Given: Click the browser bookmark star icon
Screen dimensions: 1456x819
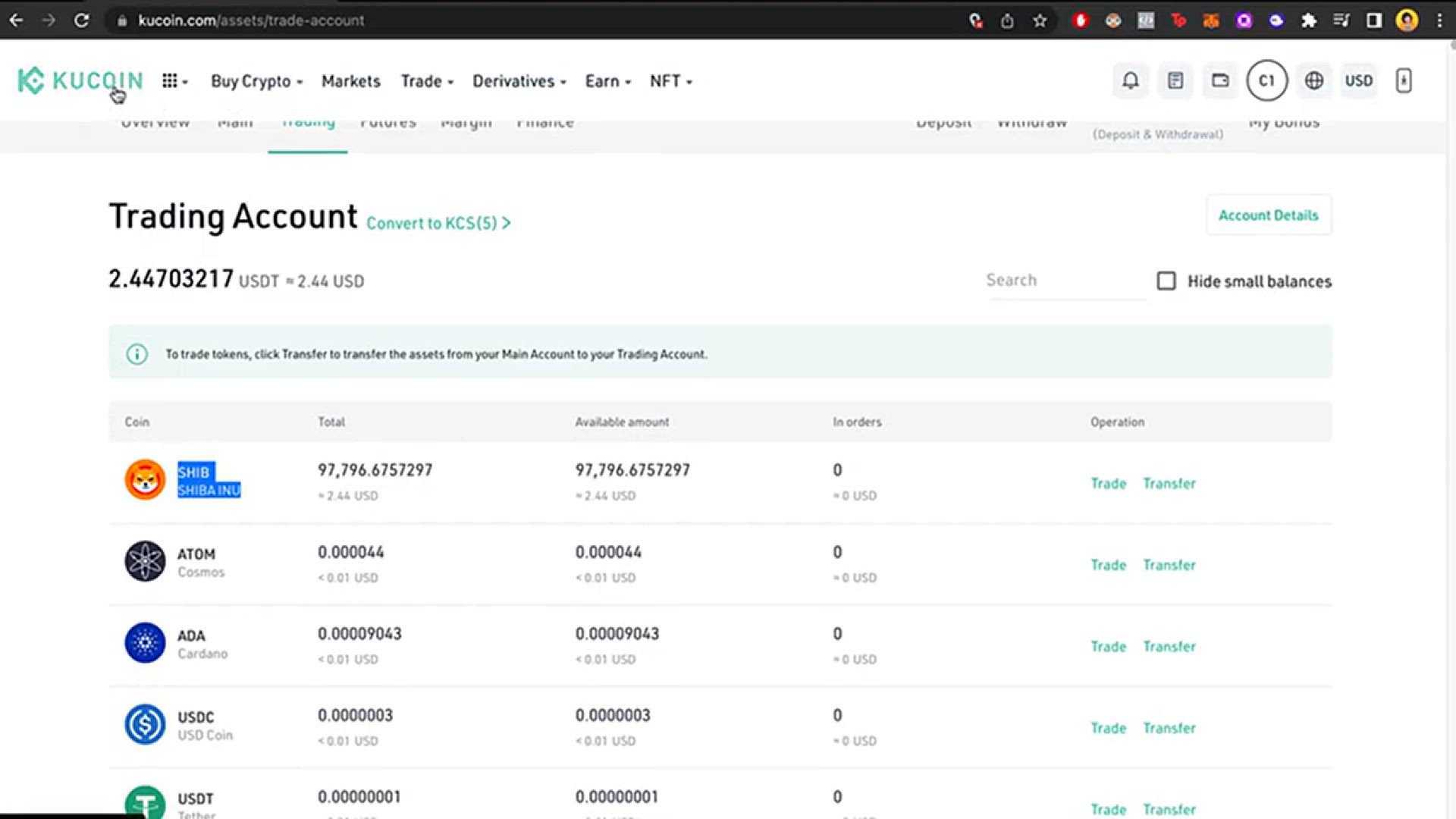Looking at the screenshot, I should 1040,20.
